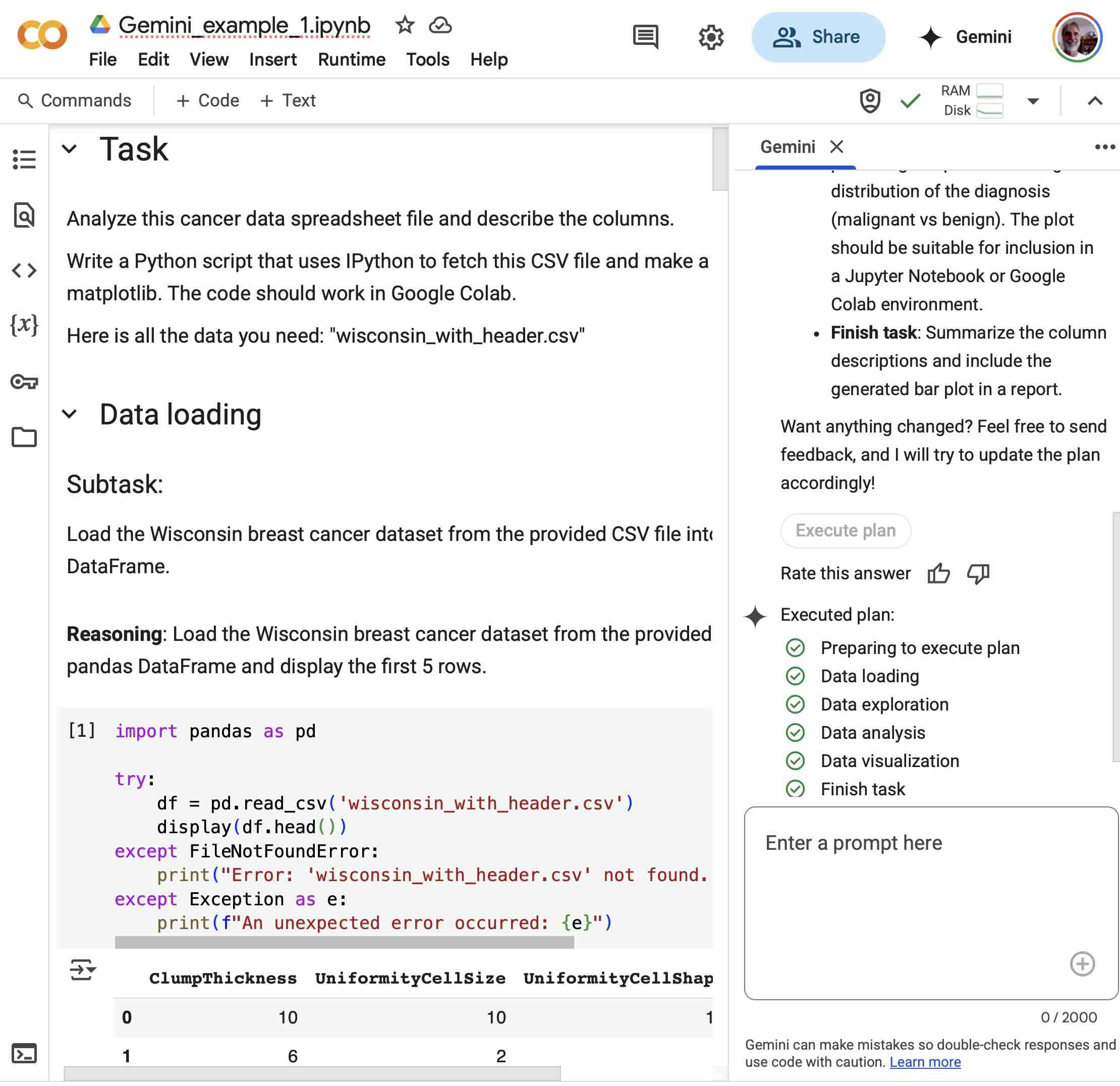The image size is (1120, 1086).
Task: Open the find and replace panel
Action: pyautogui.click(x=24, y=216)
